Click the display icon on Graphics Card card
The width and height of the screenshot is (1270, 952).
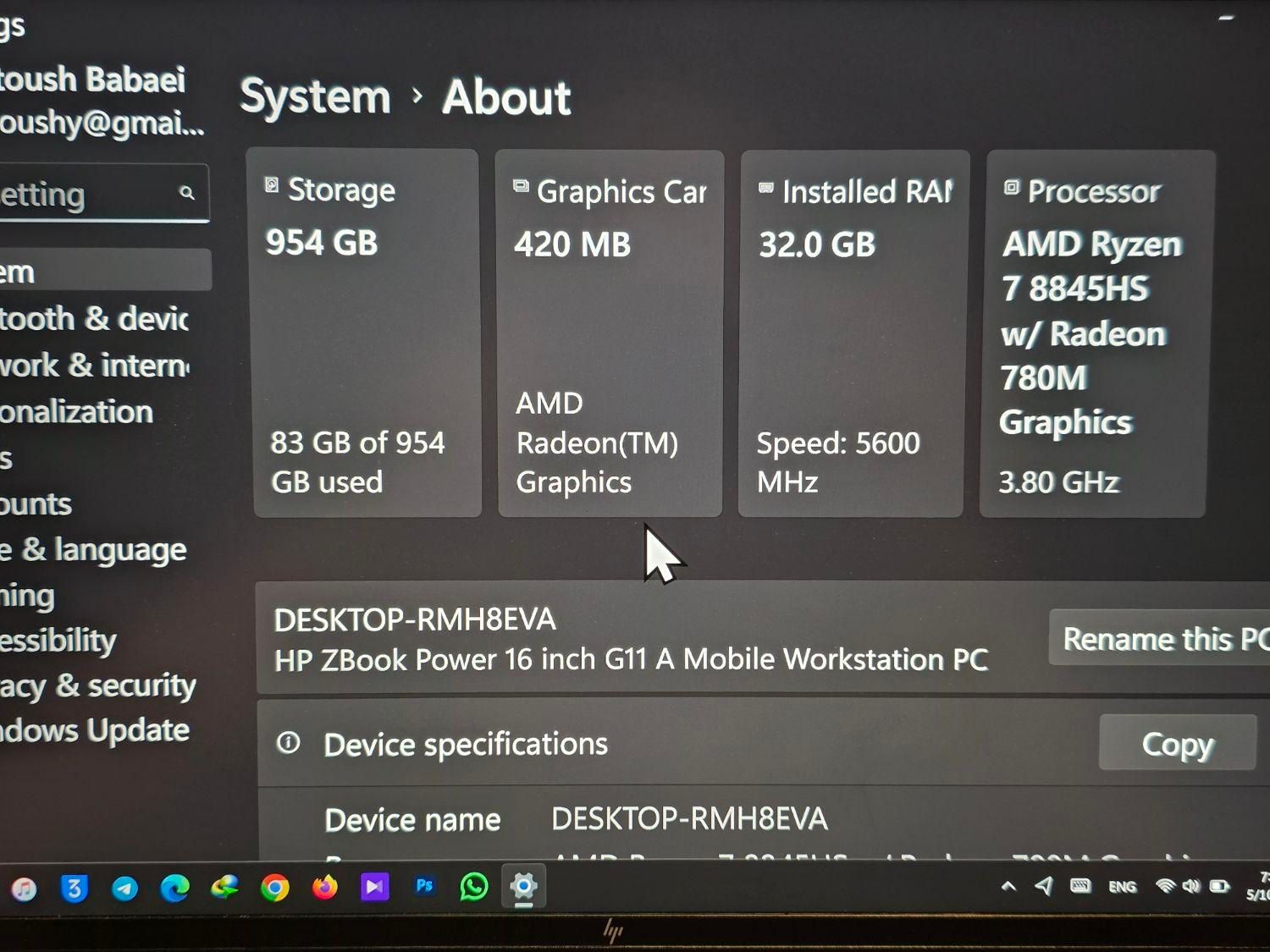521,186
